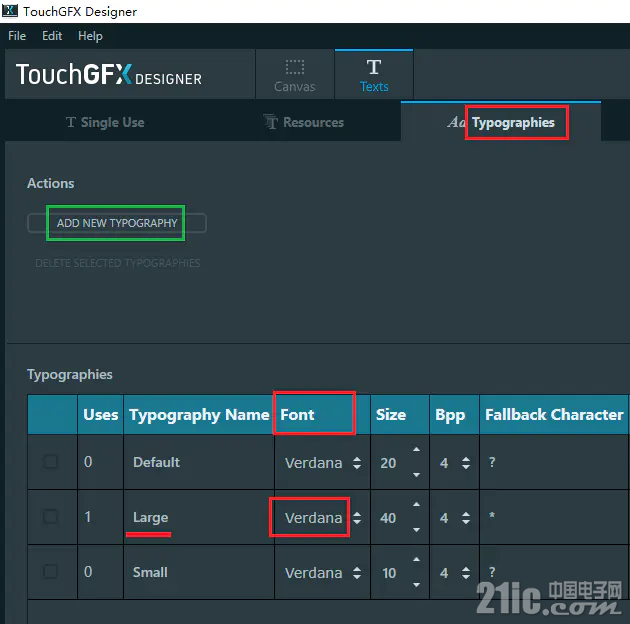Click the Typography Name column header
Viewport: 630px width, 624px height.
coord(199,415)
